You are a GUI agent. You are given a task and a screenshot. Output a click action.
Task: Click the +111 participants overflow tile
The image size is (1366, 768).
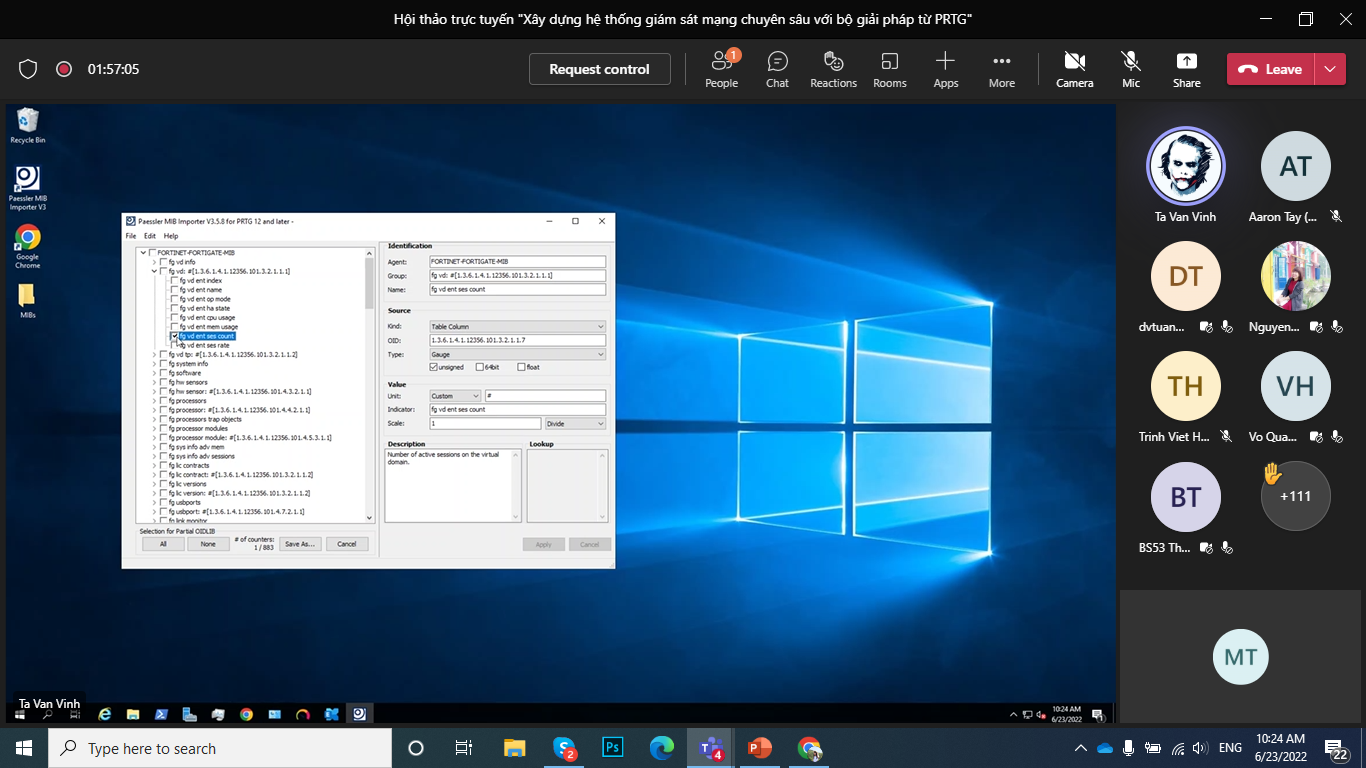1295,496
